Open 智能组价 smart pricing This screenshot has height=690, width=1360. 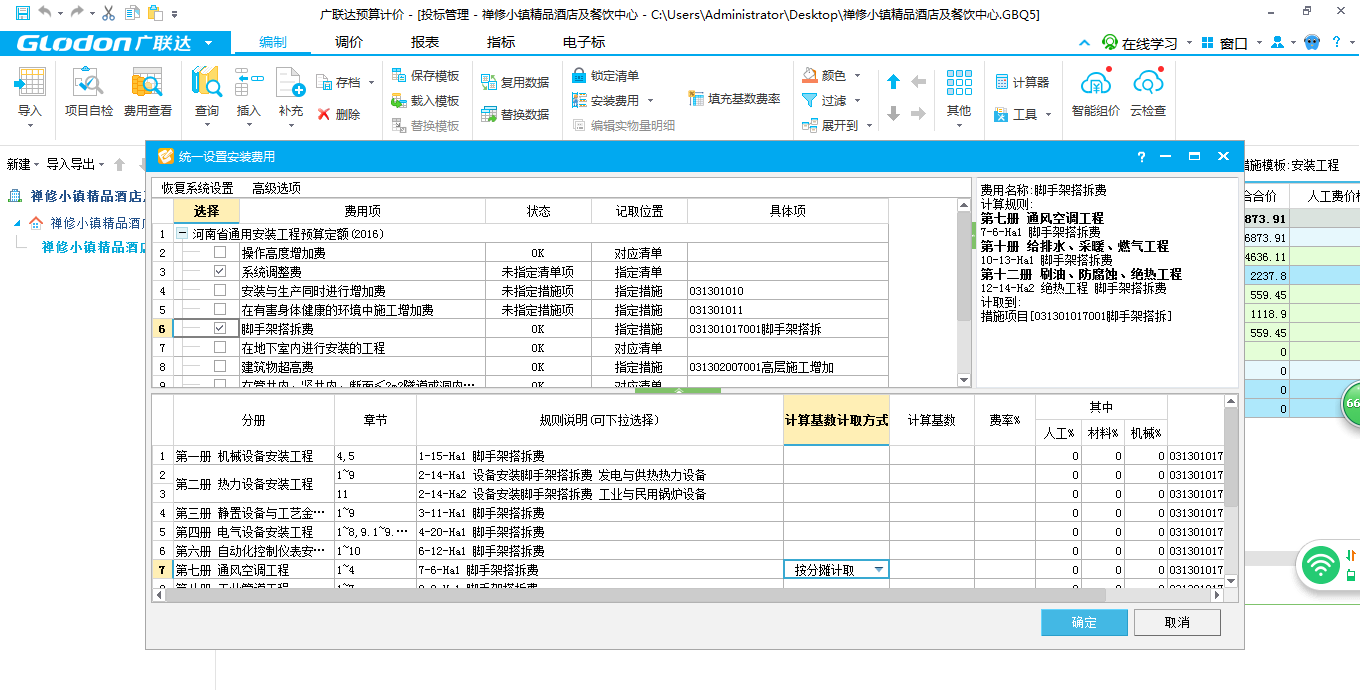[1095, 94]
